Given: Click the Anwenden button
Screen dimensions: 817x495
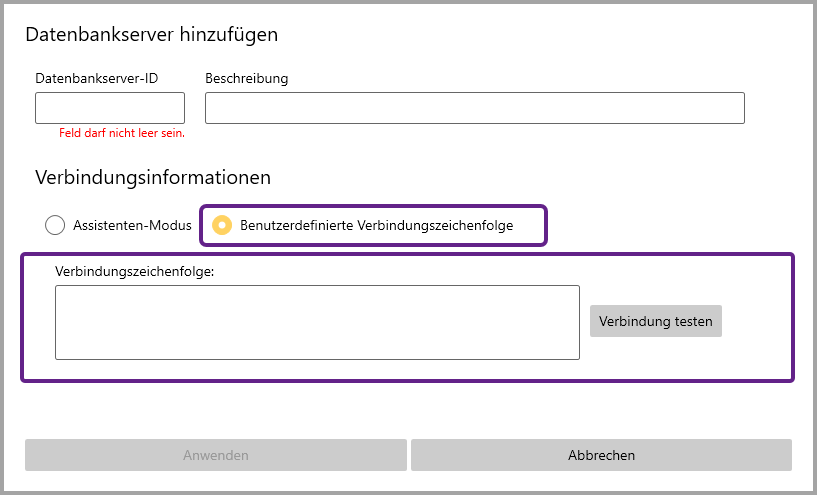Looking at the screenshot, I should coord(216,455).
